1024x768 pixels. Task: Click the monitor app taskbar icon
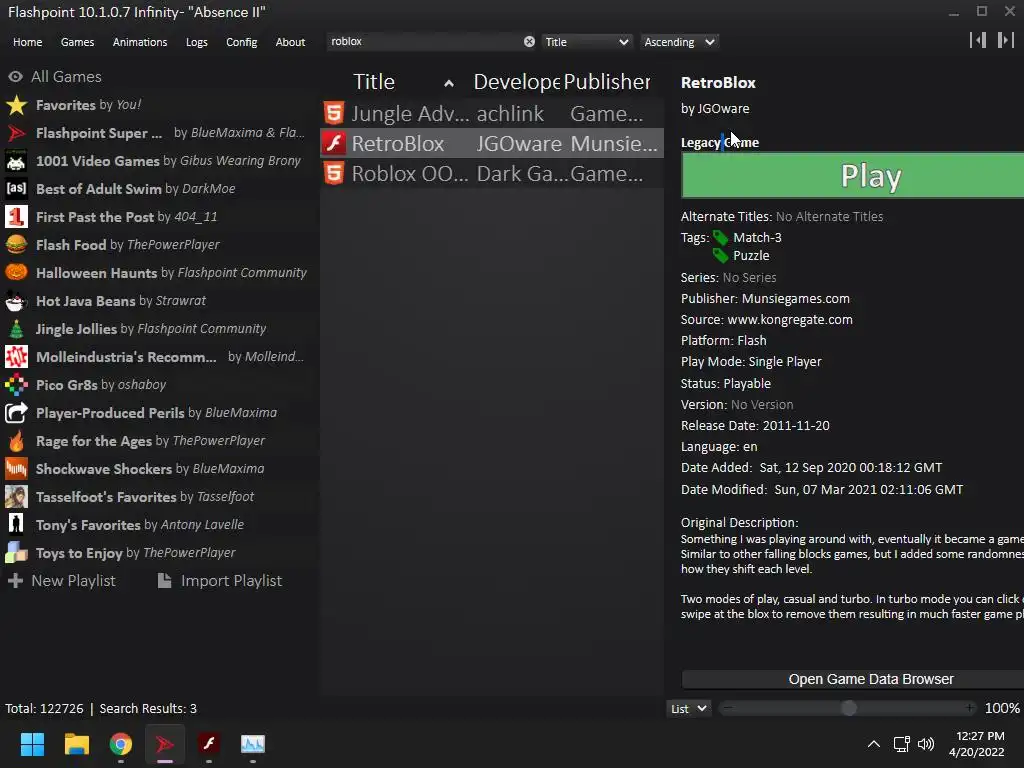click(x=253, y=744)
